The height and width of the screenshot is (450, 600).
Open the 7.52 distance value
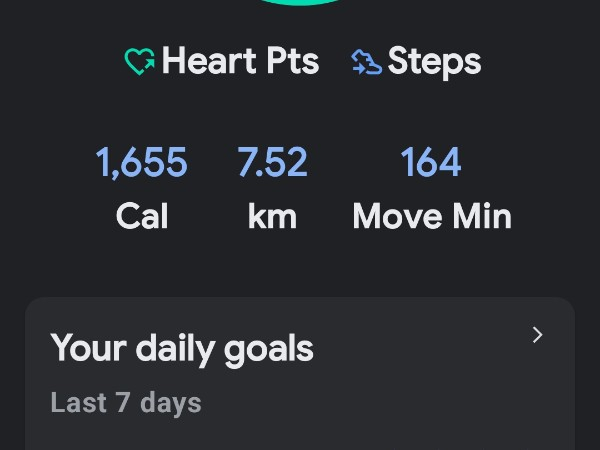pyautogui.click(x=272, y=162)
